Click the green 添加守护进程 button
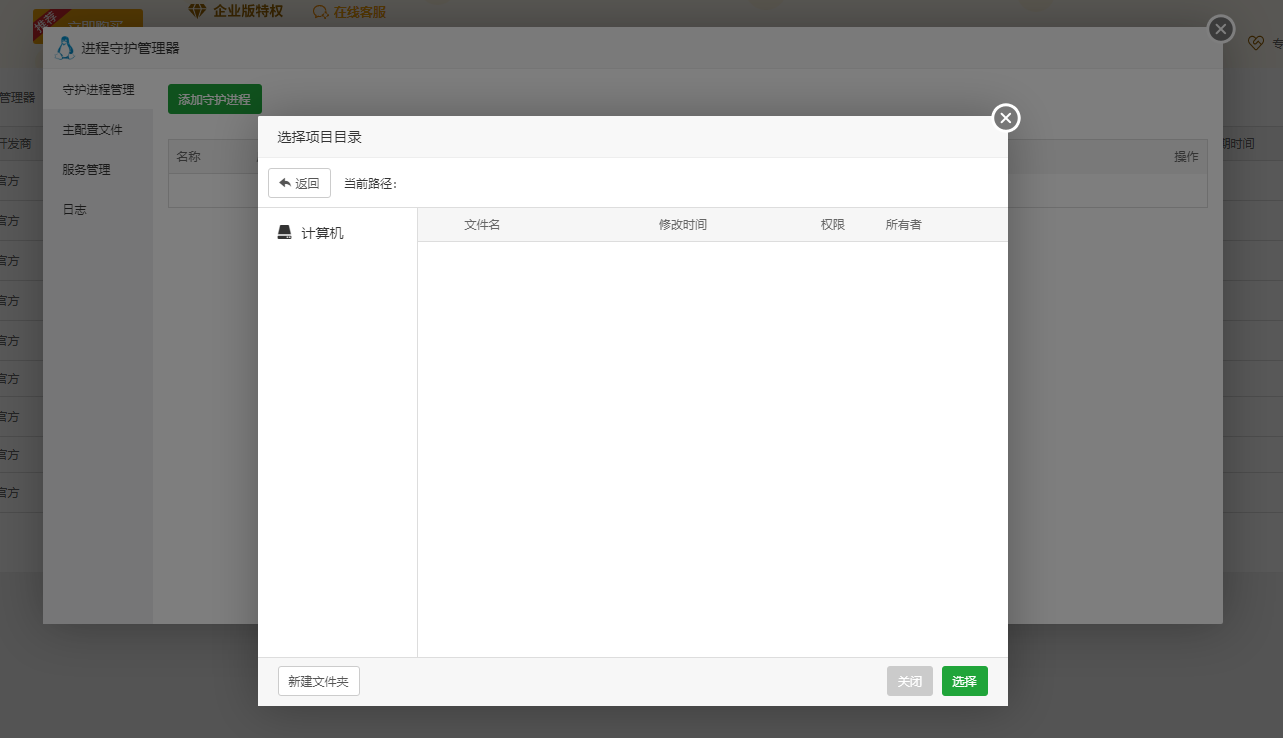Screen dimensions: 1283x738 click(x=214, y=98)
